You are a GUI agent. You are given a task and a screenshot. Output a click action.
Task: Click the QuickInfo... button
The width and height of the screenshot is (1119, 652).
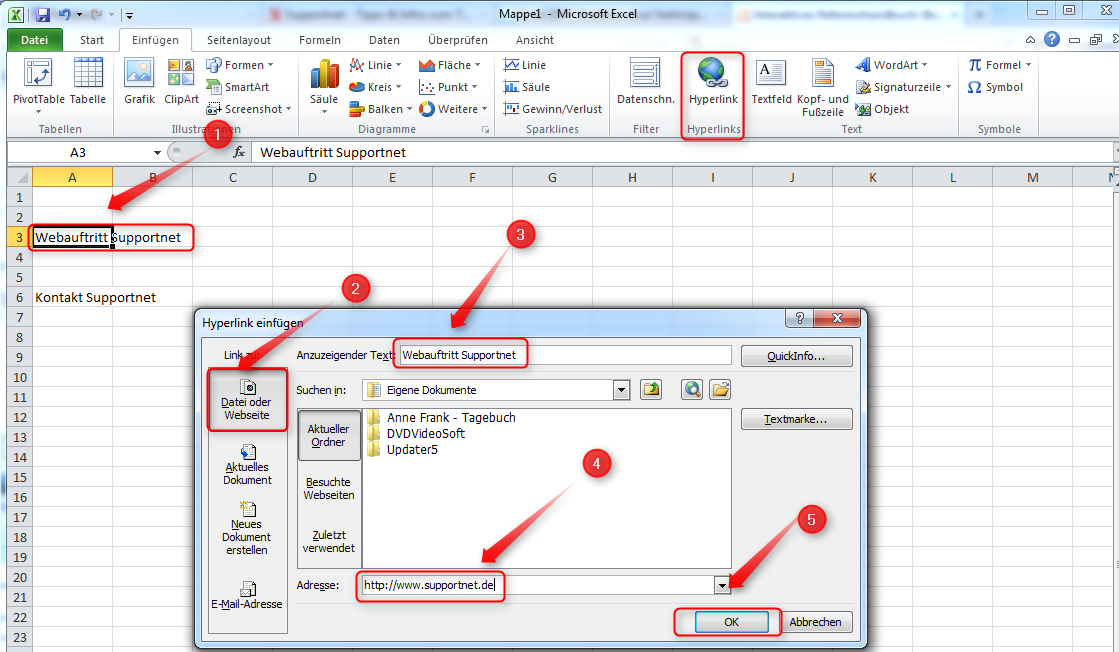point(796,356)
